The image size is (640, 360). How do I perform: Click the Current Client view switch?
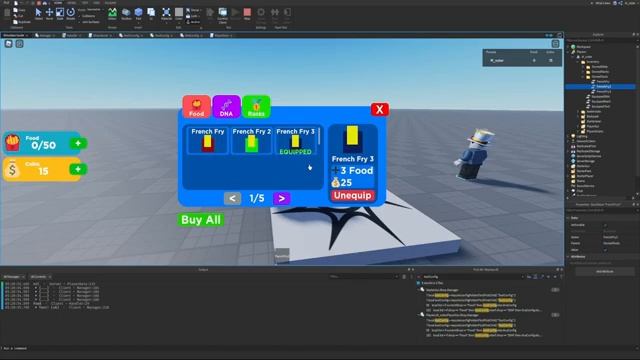click(x=222, y=15)
